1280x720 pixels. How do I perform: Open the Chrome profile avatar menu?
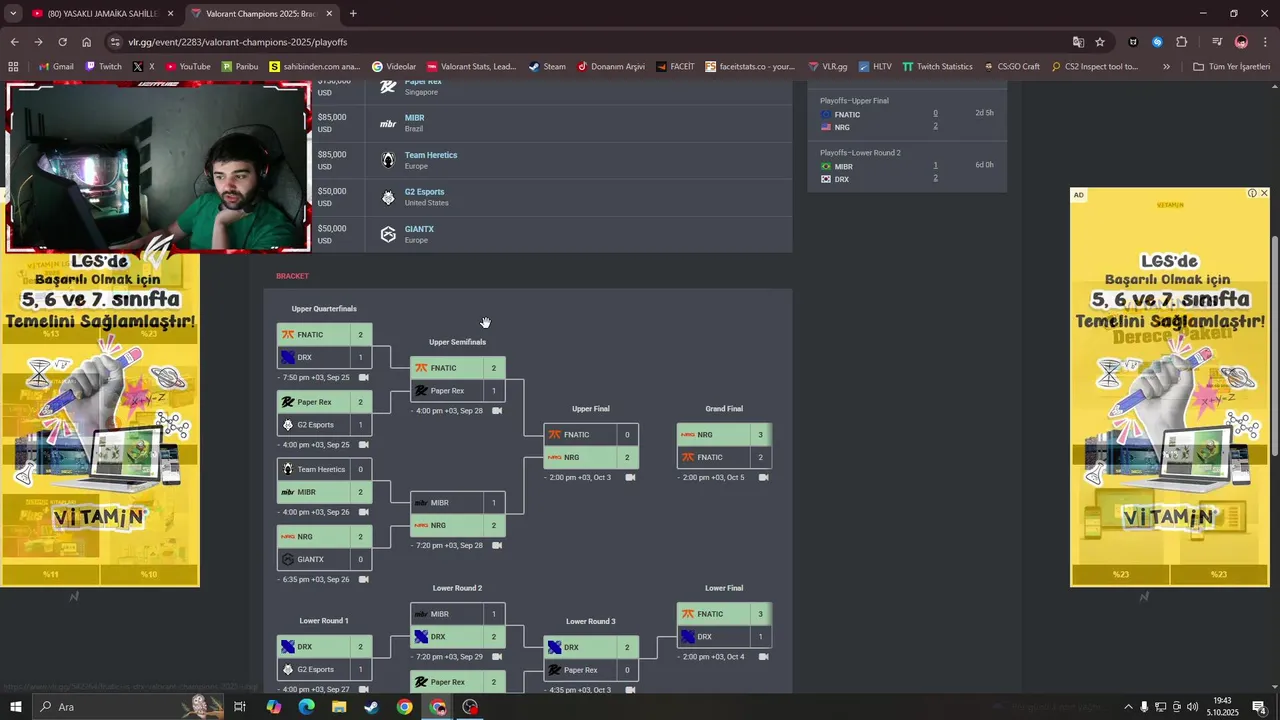[x=1241, y=42]
